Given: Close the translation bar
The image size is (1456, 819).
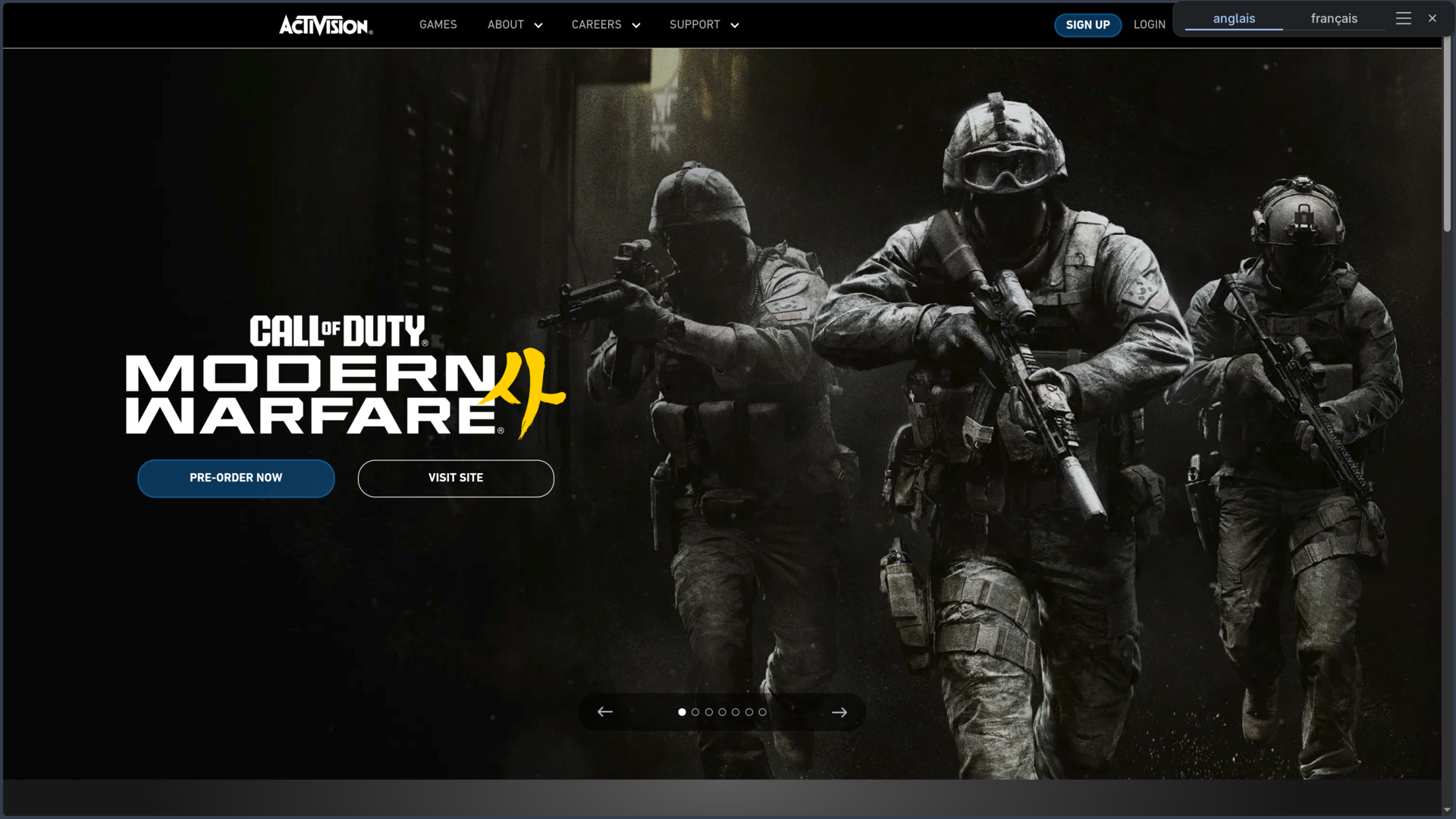Looking at the screenshot, I should point(1432,18).
